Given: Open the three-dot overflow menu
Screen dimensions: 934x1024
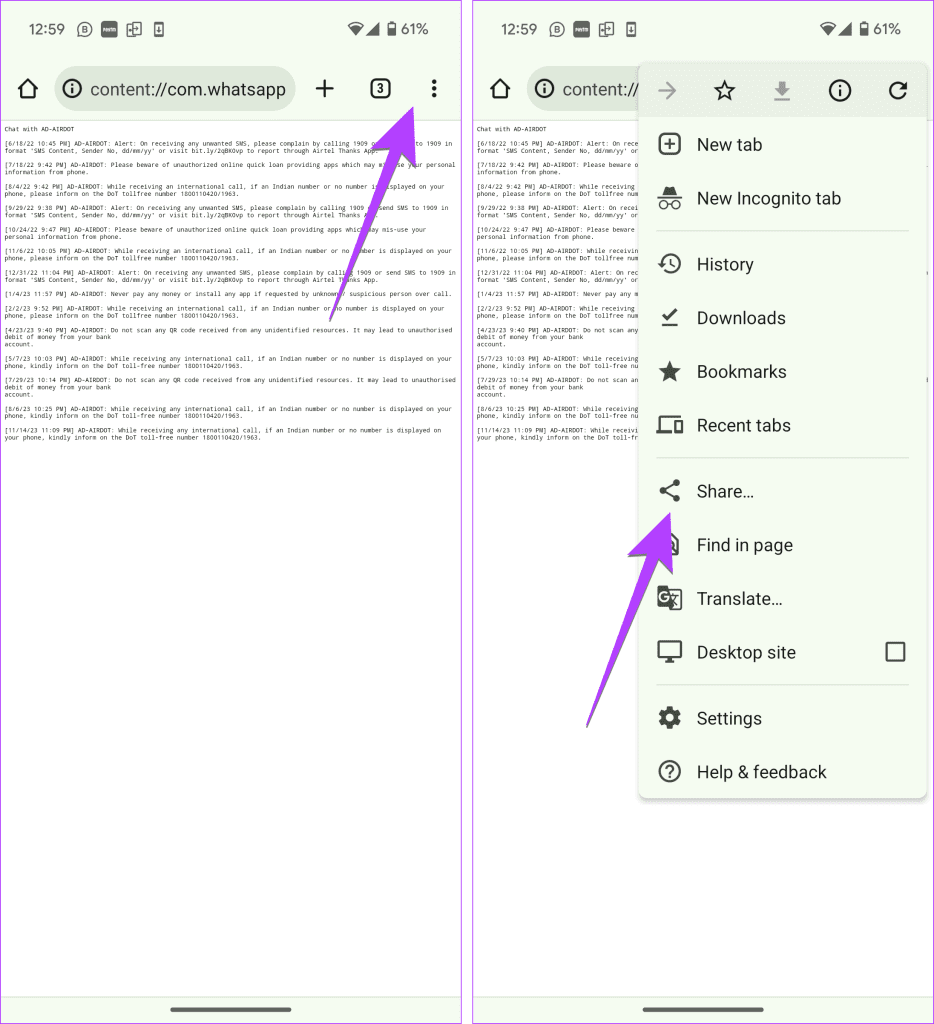Looking at the screenshot, I should tap(434, 89).
